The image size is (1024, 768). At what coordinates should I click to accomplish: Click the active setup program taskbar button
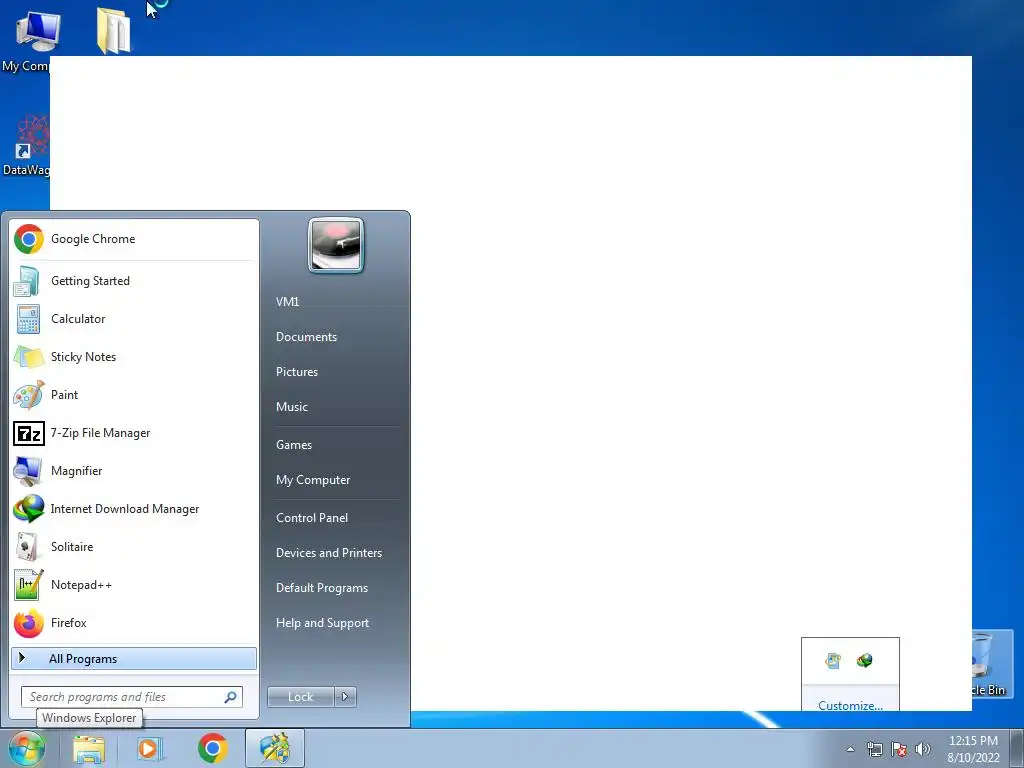point(275,748)
